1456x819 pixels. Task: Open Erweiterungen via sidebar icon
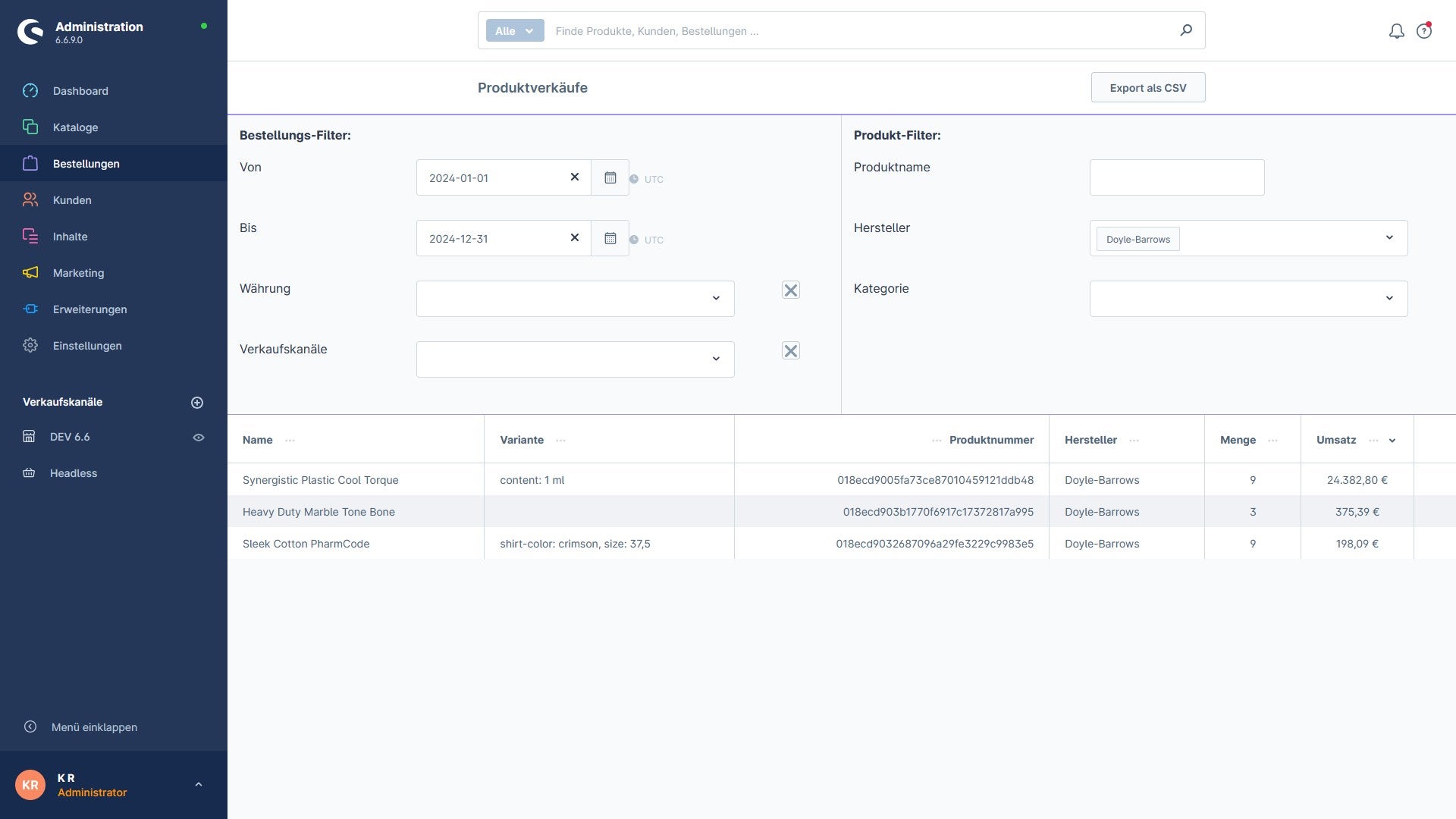tap(29, 309)
